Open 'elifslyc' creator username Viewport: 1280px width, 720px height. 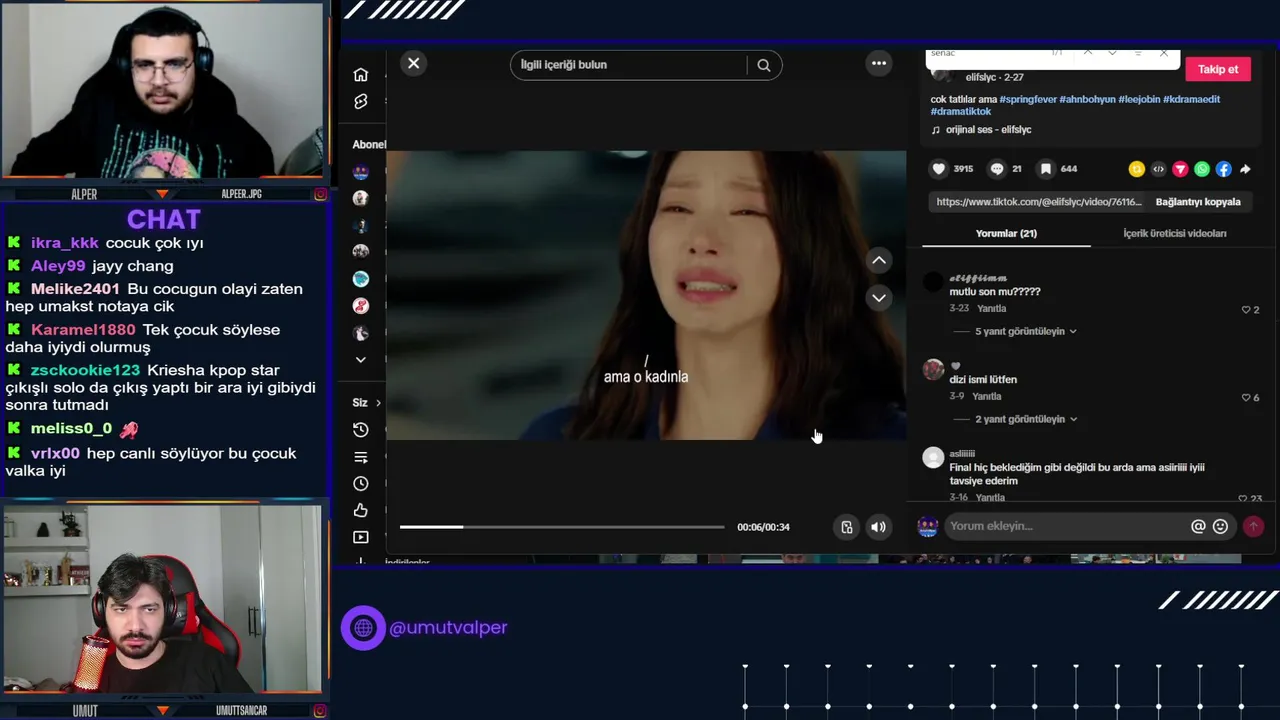coord(980,77)
